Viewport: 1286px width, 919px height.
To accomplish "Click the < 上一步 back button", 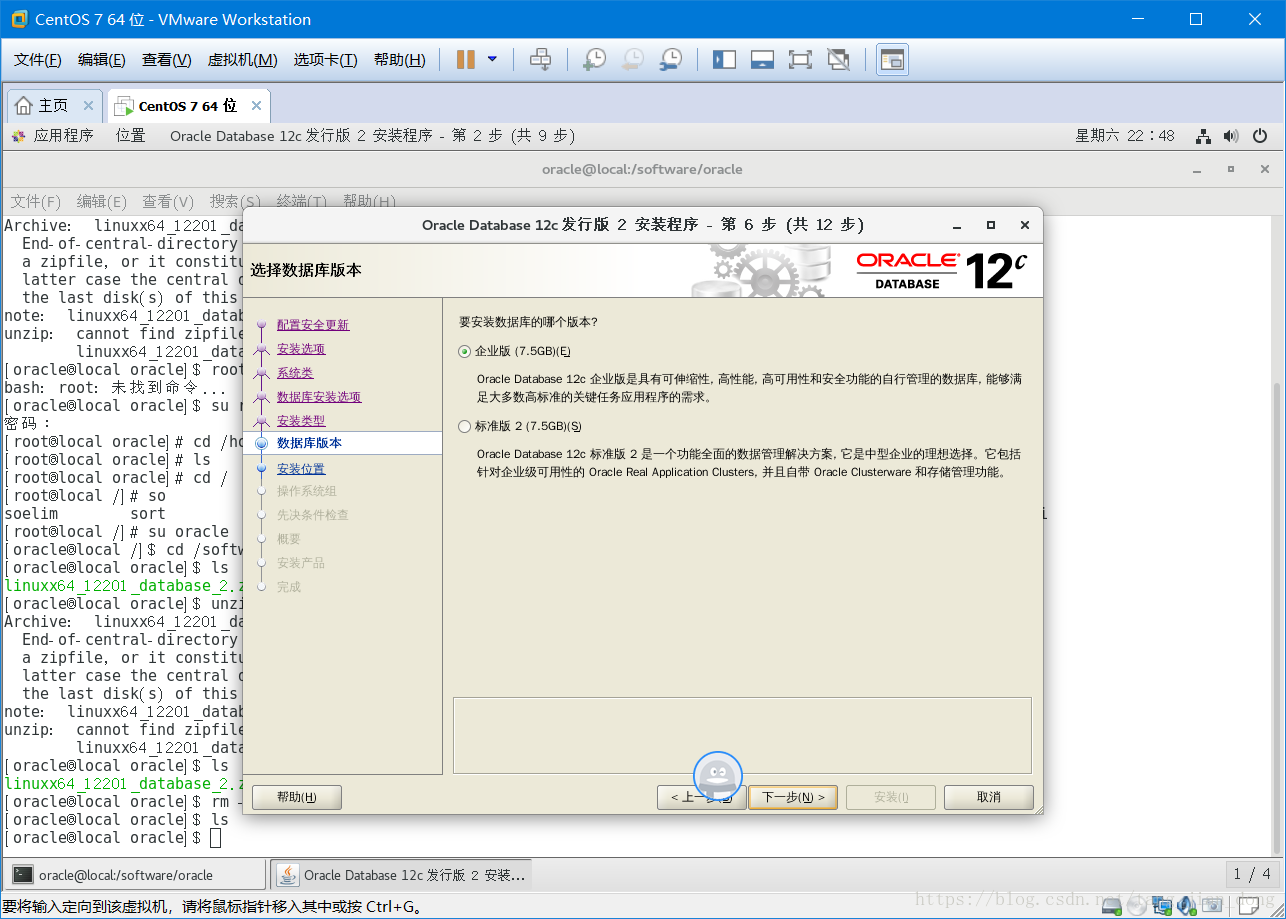I will click(x=701, y=797).
